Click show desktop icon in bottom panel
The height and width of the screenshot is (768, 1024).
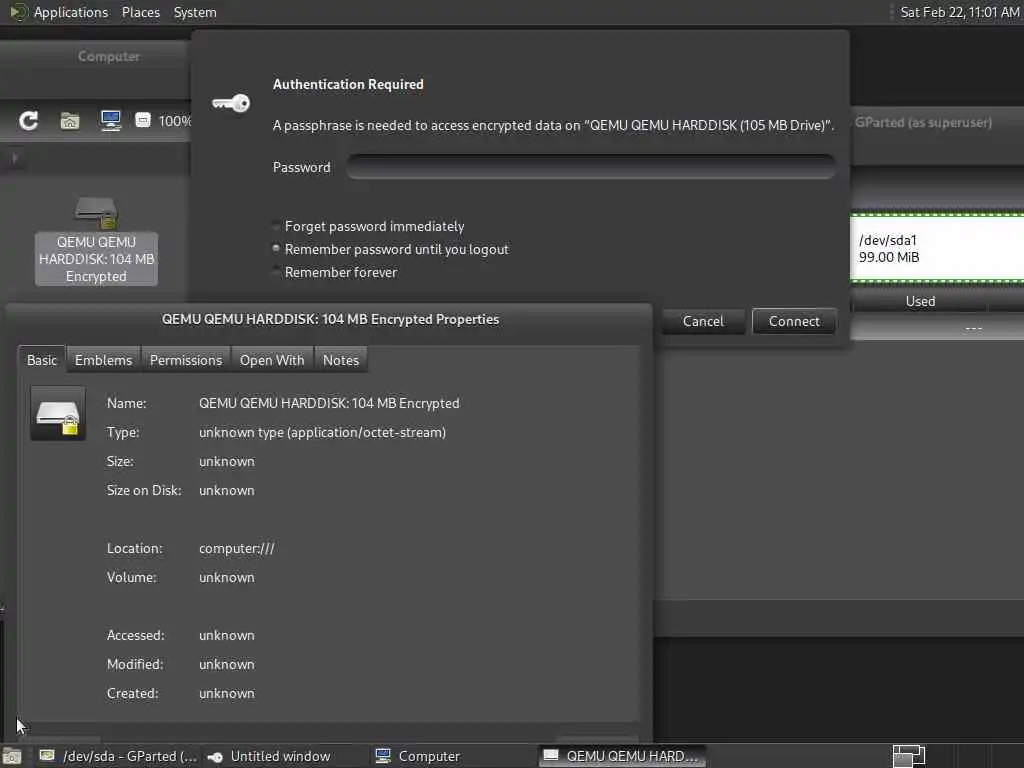[x=12, y=756]
